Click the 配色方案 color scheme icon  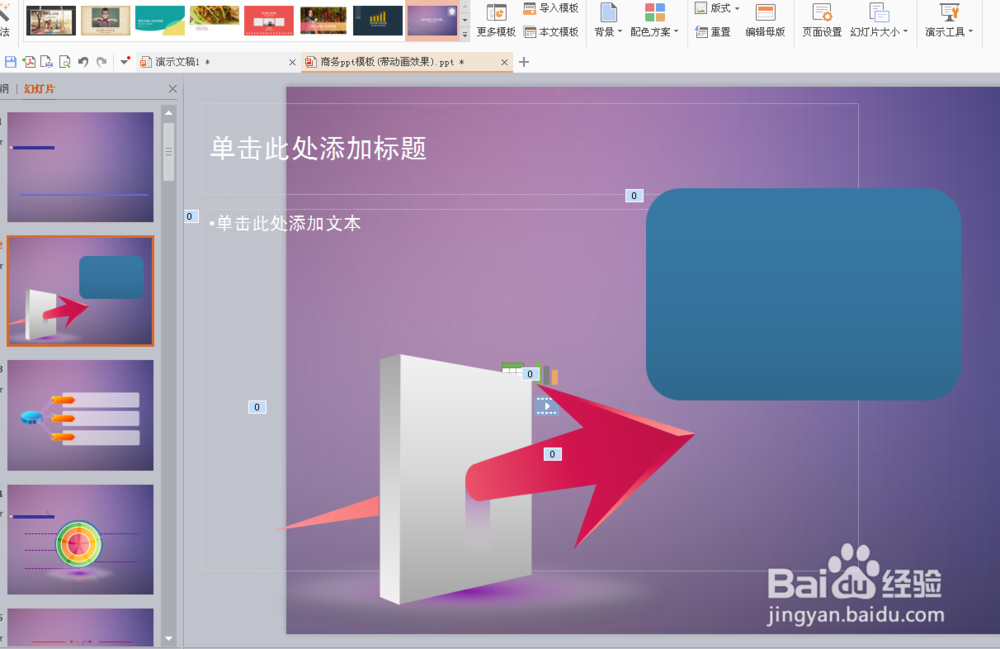coord(657,15)
